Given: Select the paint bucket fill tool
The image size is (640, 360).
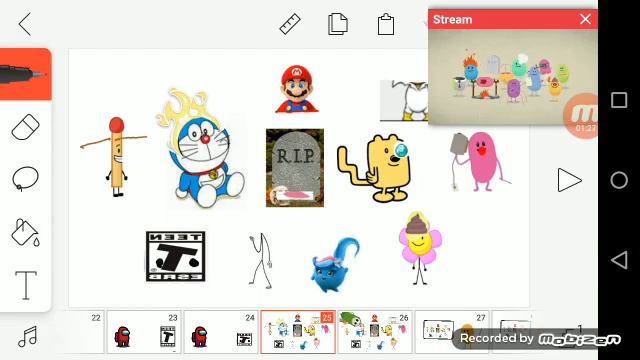Looking at the screenshot, I should point(25,232).
